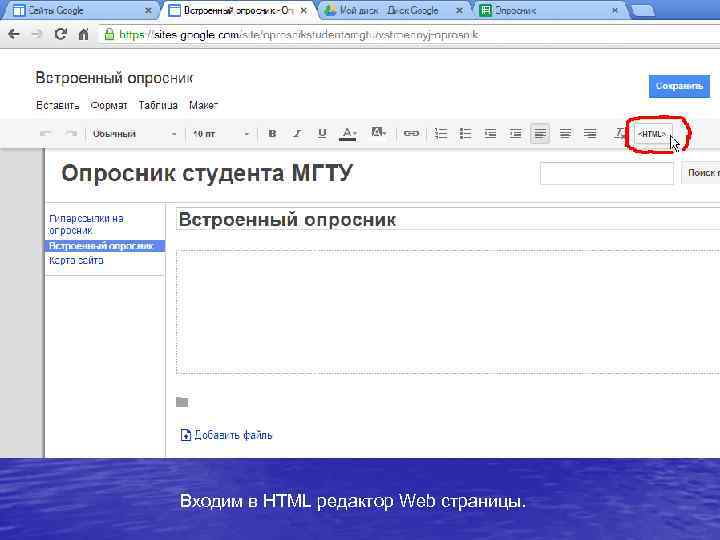
Task: Go to the browser Home page
Action: pos(83,34)
